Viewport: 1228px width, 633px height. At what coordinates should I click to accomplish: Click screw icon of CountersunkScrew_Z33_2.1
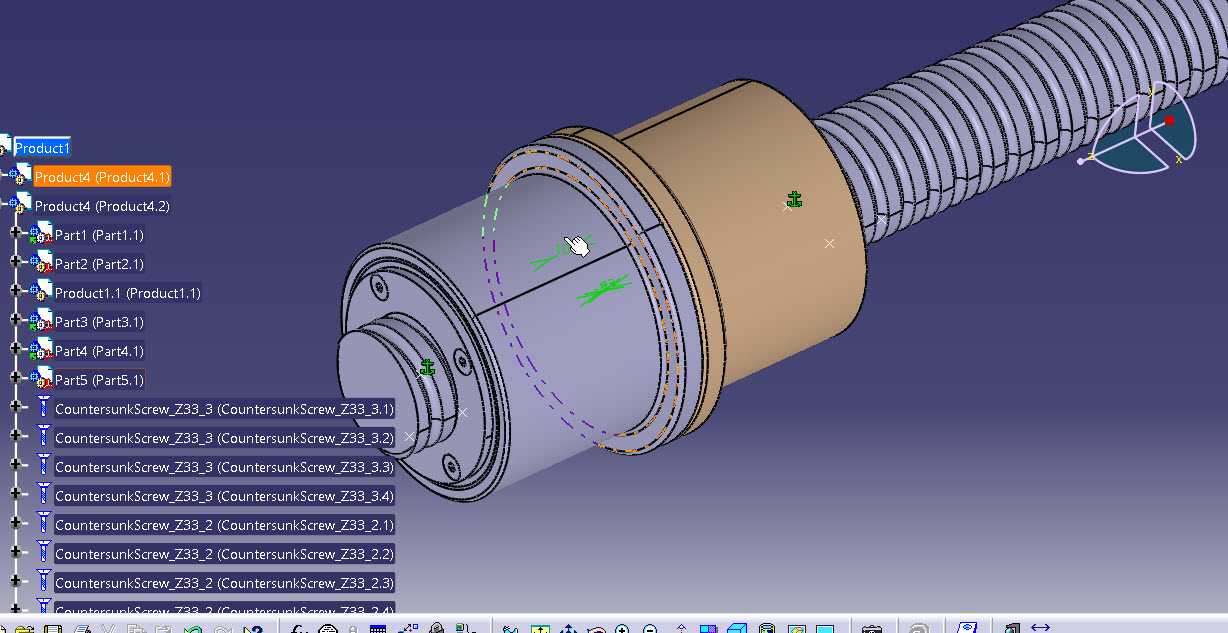(x=43, y=523)
